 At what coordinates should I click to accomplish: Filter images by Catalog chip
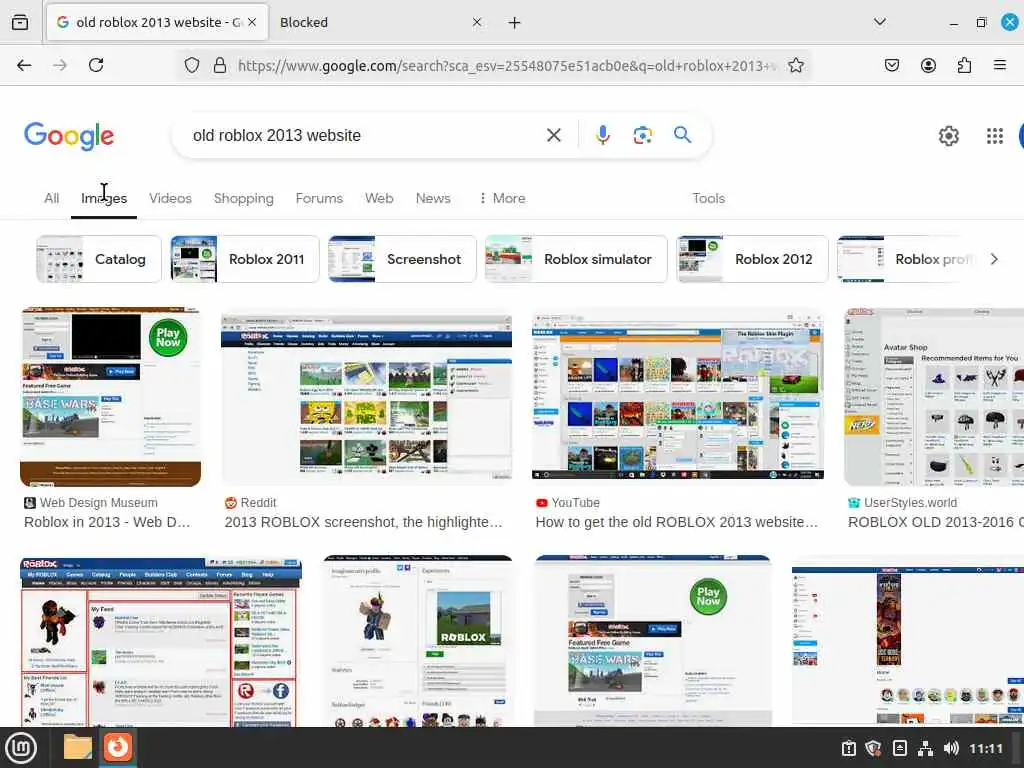pyautogui.click(x=99, y=259)
